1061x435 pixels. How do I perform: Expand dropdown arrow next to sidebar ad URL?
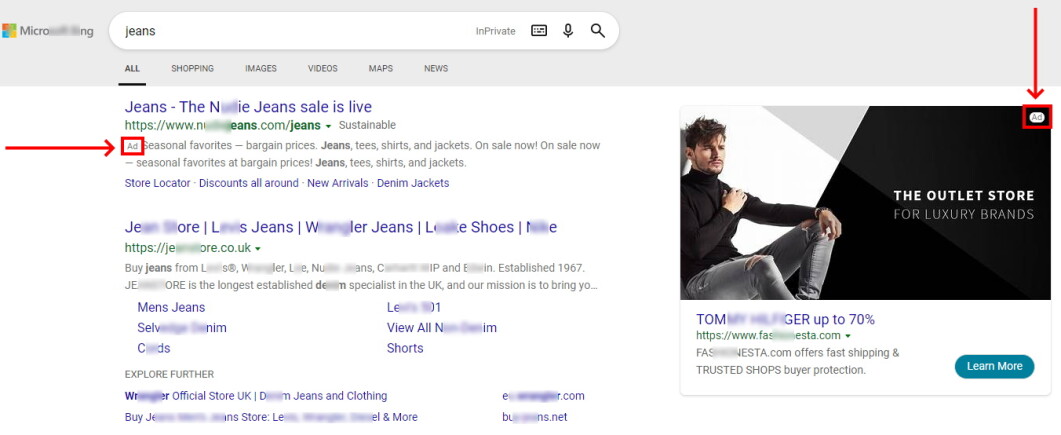[848, 336]
